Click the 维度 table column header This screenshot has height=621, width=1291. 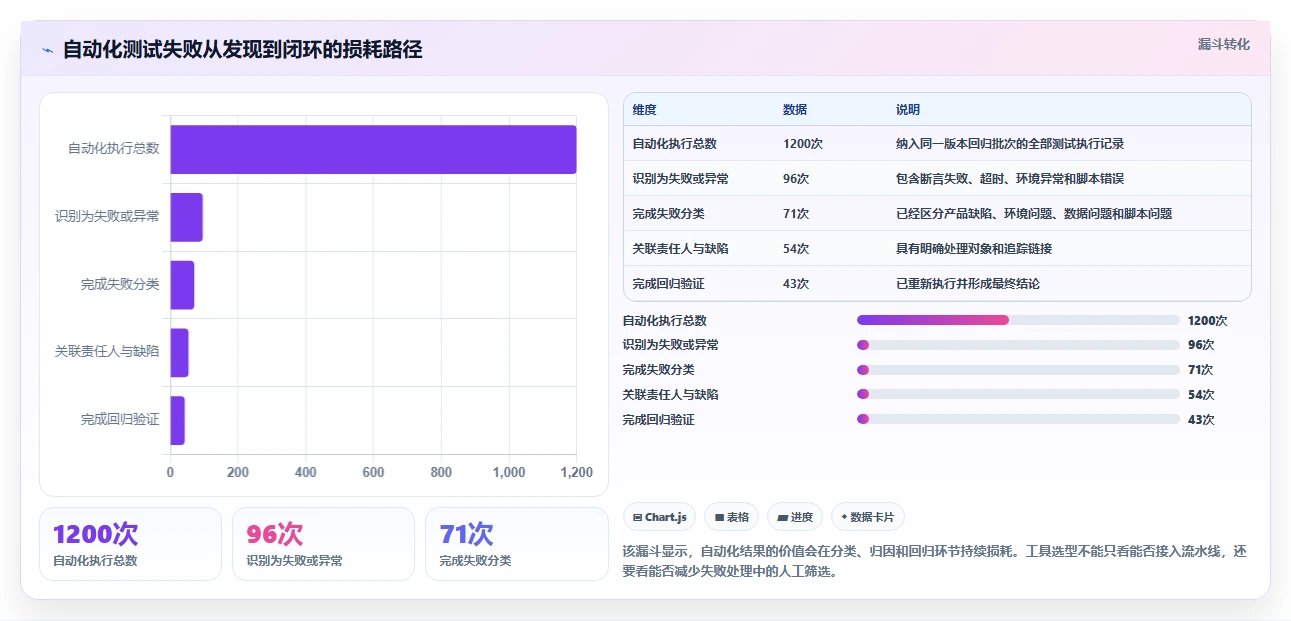click(645, 110)
